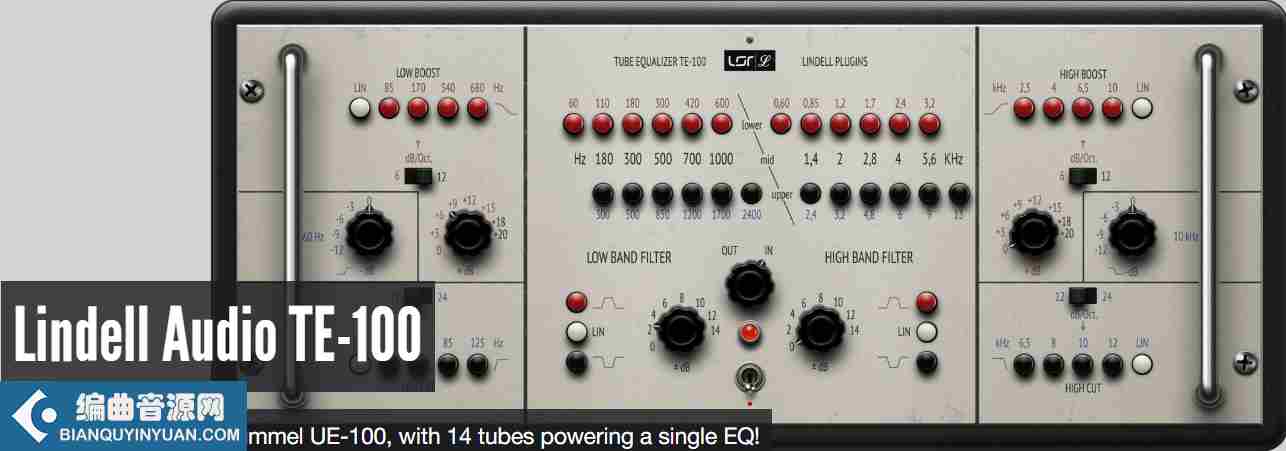
Task: Click the red power indicator lamp
Action: 751,334
